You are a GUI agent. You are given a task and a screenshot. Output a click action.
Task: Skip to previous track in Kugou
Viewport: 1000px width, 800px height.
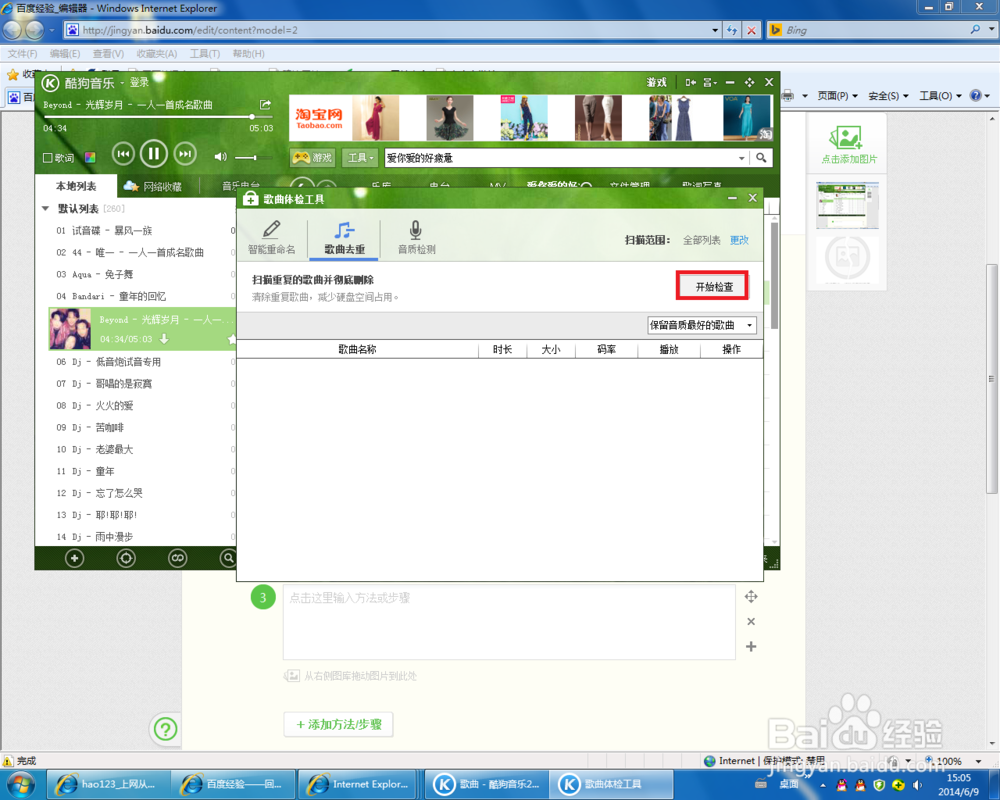click(123, 154)
